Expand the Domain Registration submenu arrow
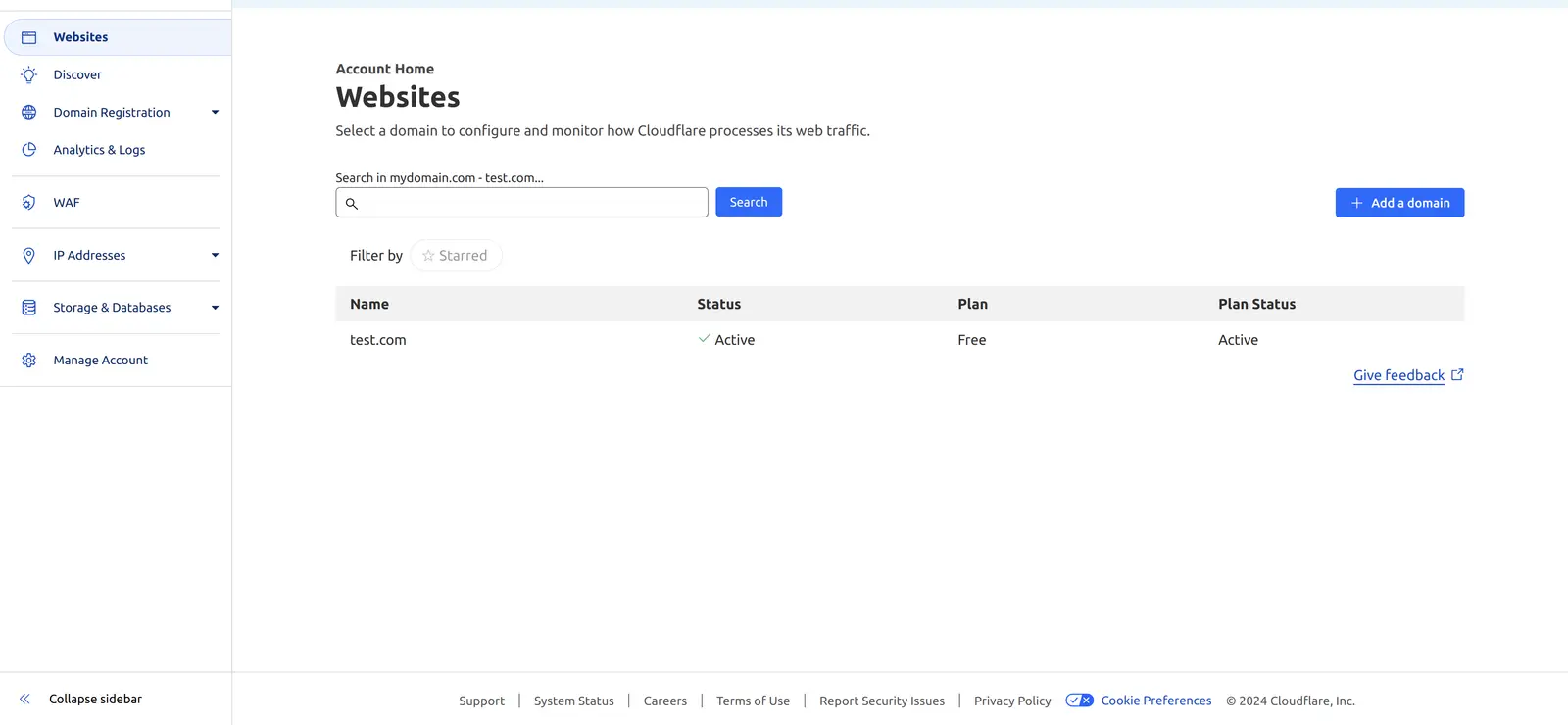The image size is (1568, 725). pos(215,113)
